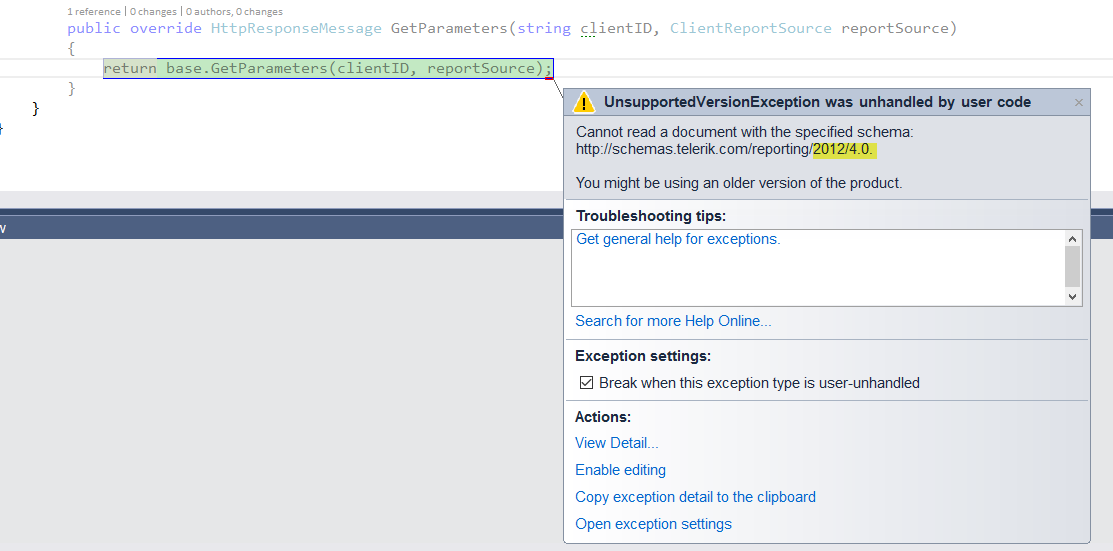
Task: Open the 'View Detail...' action
Action: pos(616,443)
